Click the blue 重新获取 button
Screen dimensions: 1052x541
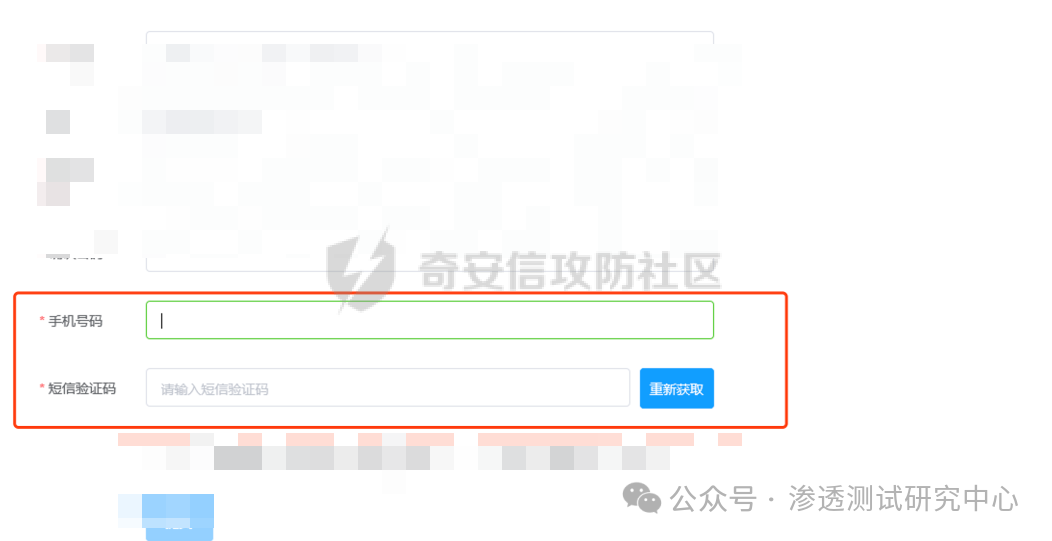pos(676,388)
